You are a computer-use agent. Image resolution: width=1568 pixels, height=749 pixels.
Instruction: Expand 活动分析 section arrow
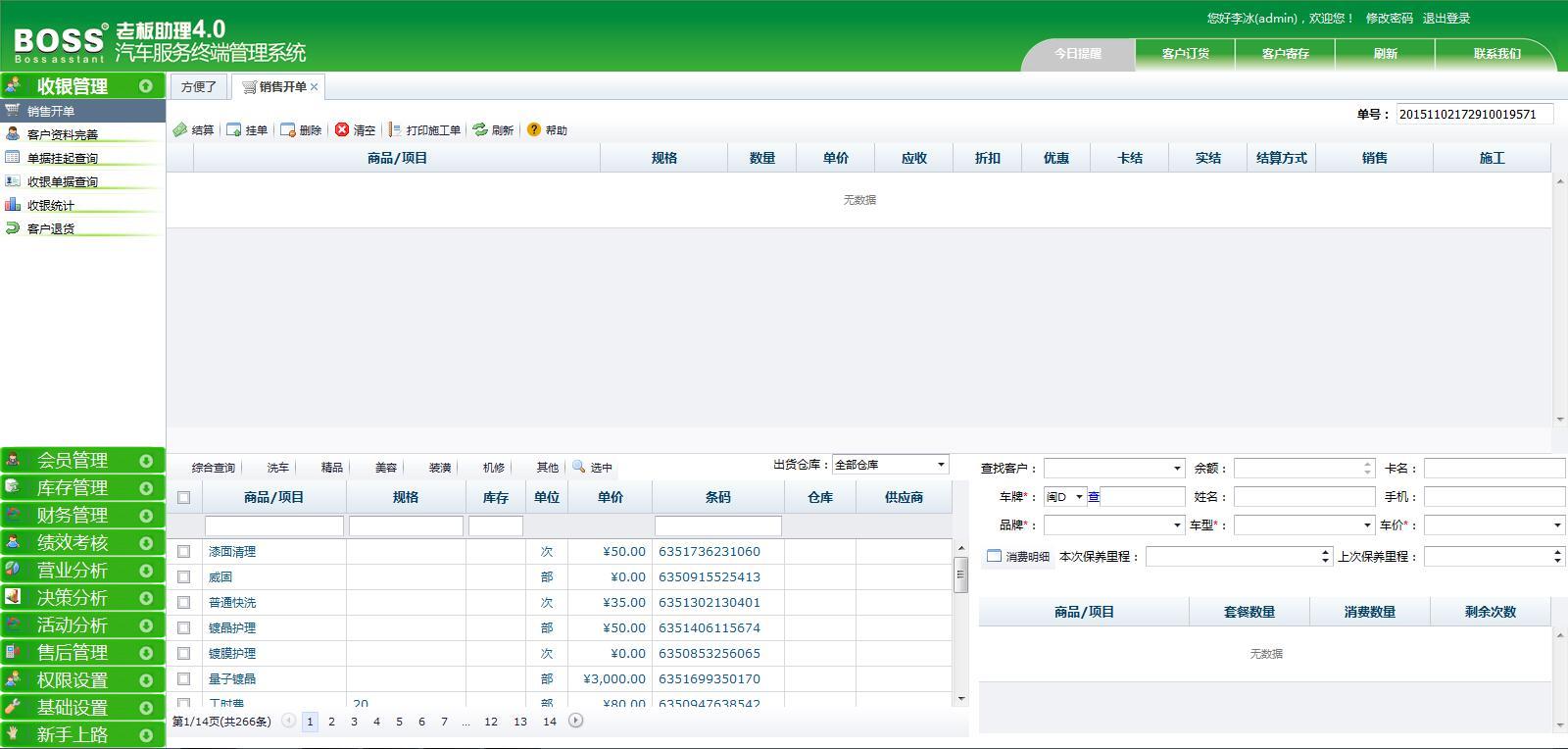pos(145,624)
